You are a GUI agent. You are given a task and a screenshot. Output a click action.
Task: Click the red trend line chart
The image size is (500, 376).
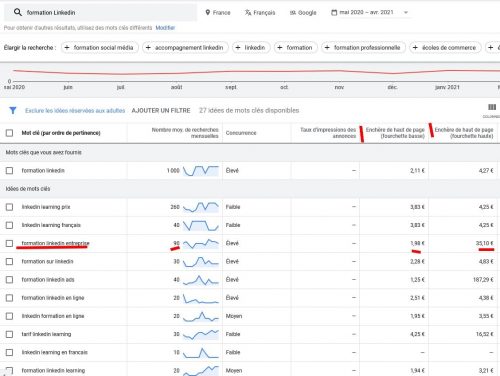coord(256,72)
